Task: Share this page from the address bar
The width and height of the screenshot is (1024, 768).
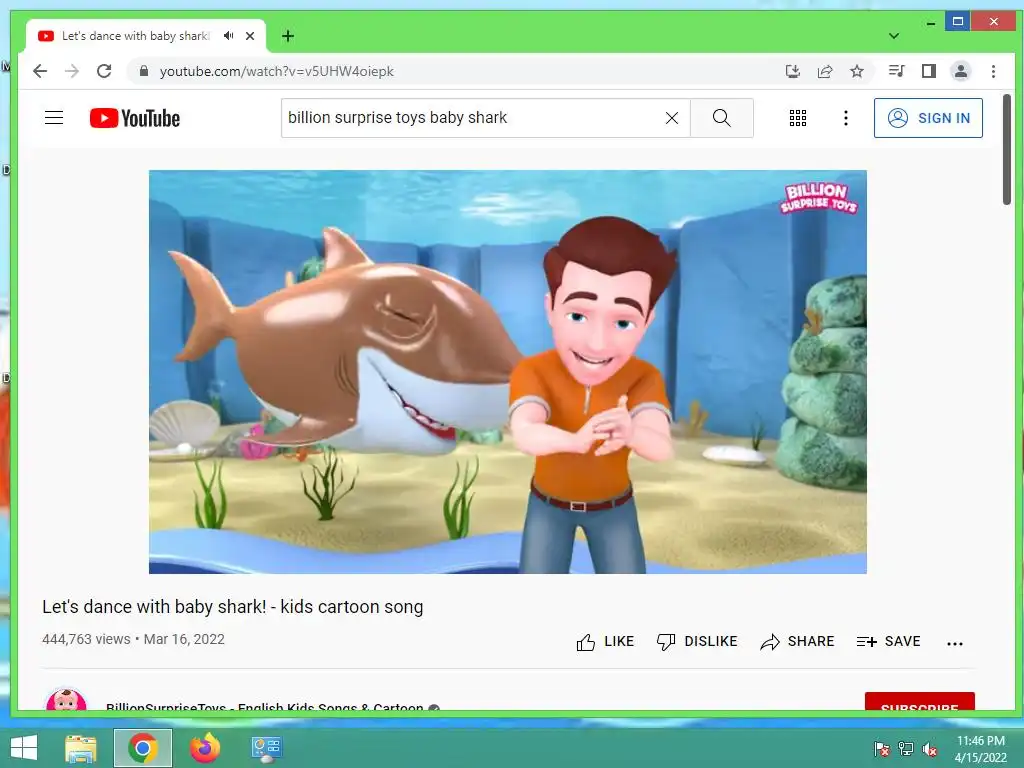Action: pos(825,71)
